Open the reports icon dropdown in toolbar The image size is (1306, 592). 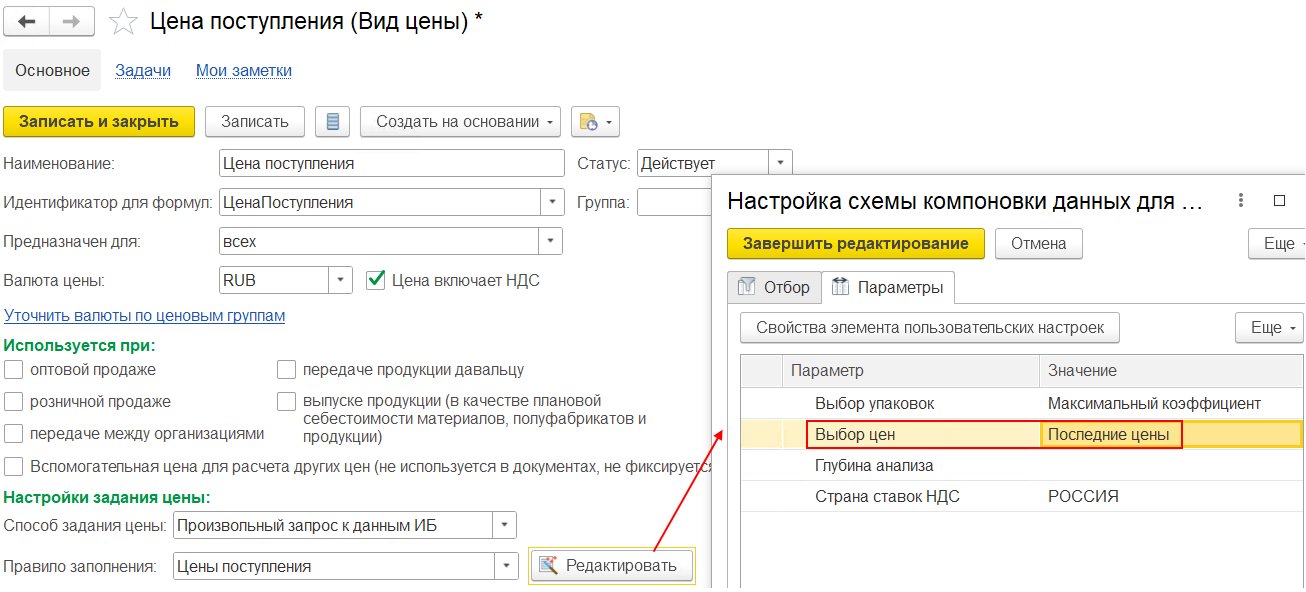[x=595, y=122]
